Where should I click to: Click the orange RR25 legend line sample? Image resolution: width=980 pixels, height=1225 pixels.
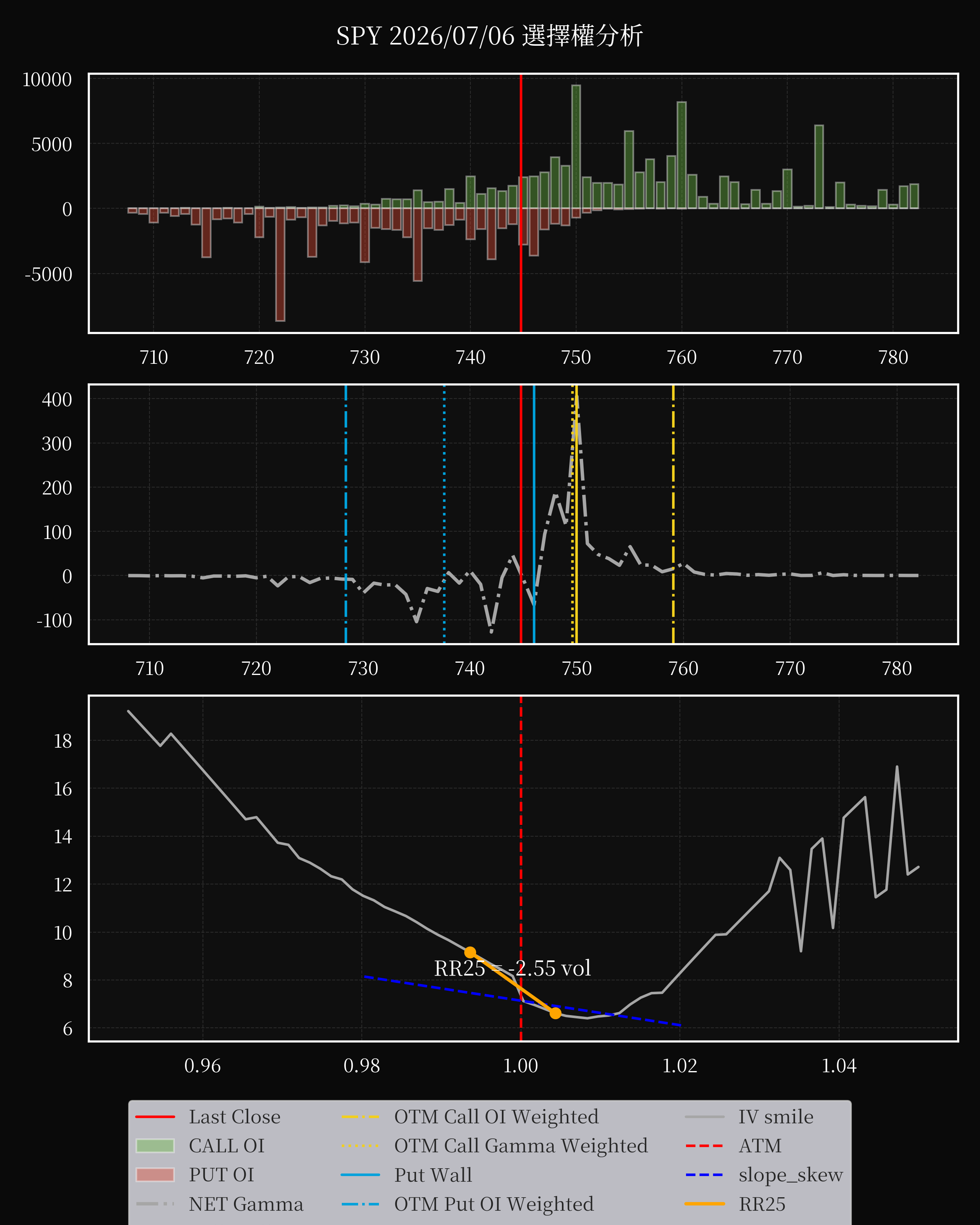pos(704,1204)
